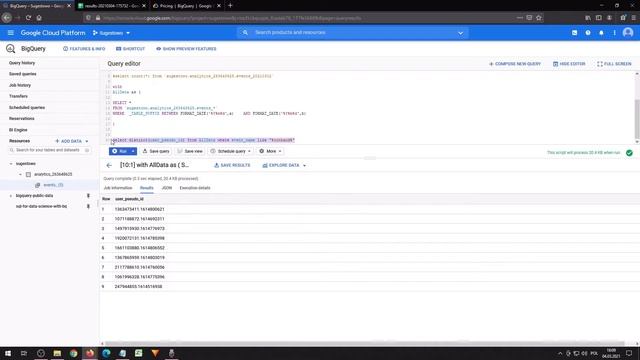This screenshot has width=640, height=360.
Task: Click the Shortcut link
Action: [x=131, y=49]
